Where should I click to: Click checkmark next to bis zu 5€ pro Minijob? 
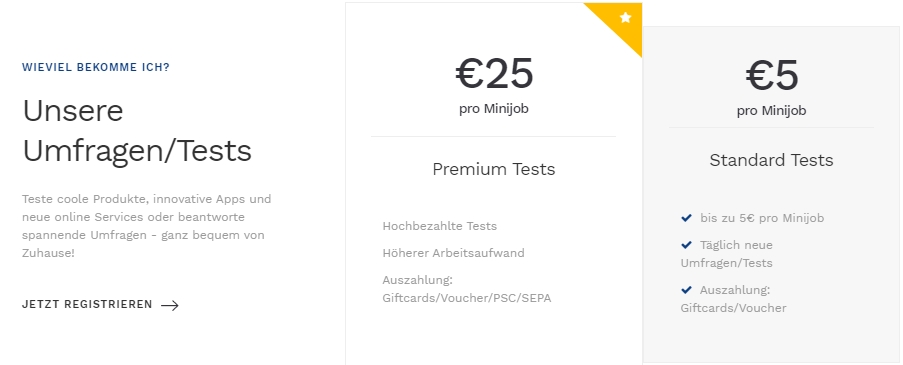[686, 218]
